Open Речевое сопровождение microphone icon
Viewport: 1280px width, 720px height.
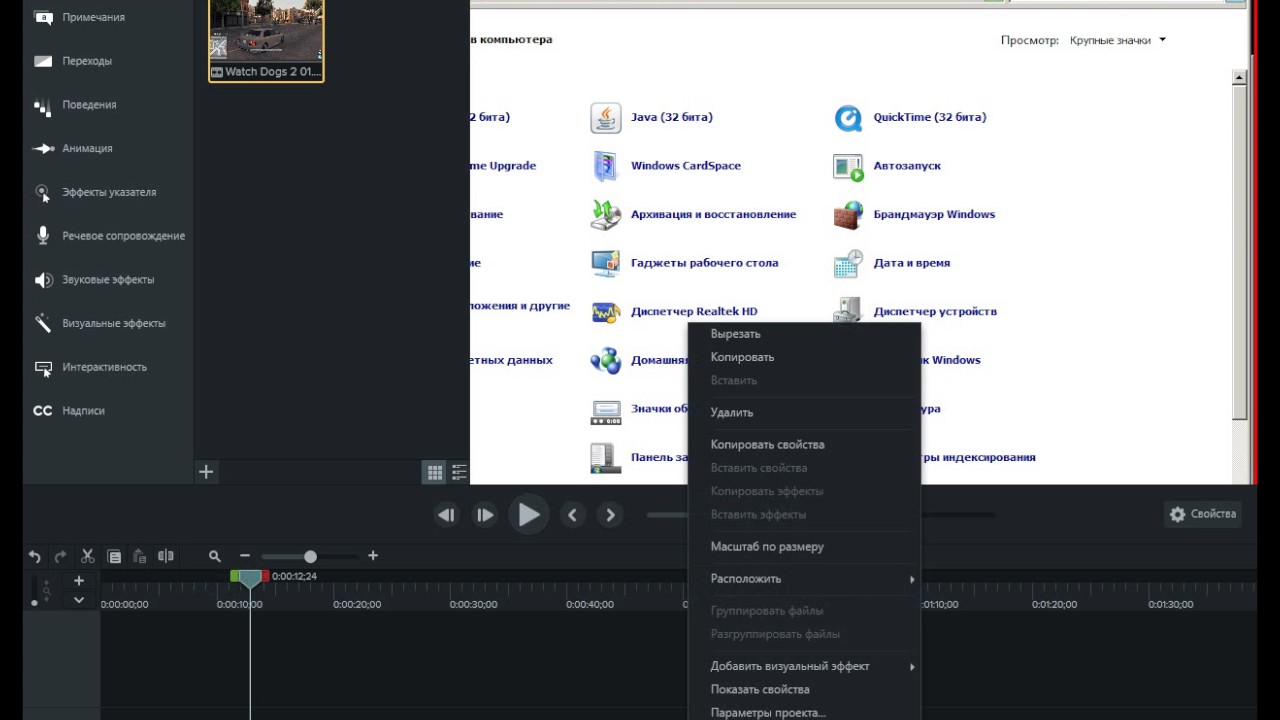click(43, 236)
